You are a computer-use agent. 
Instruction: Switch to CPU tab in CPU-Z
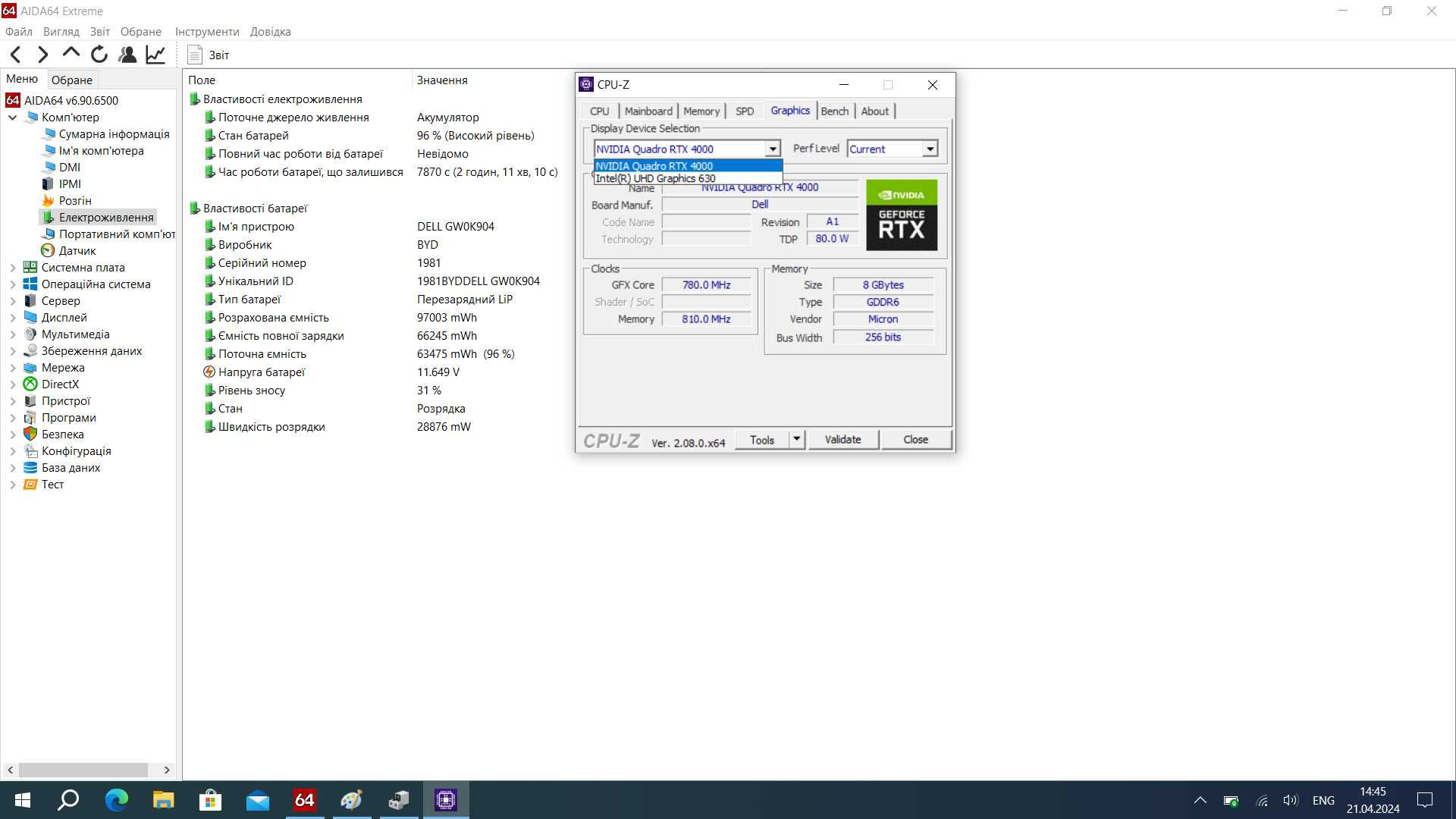click(600, 111)
